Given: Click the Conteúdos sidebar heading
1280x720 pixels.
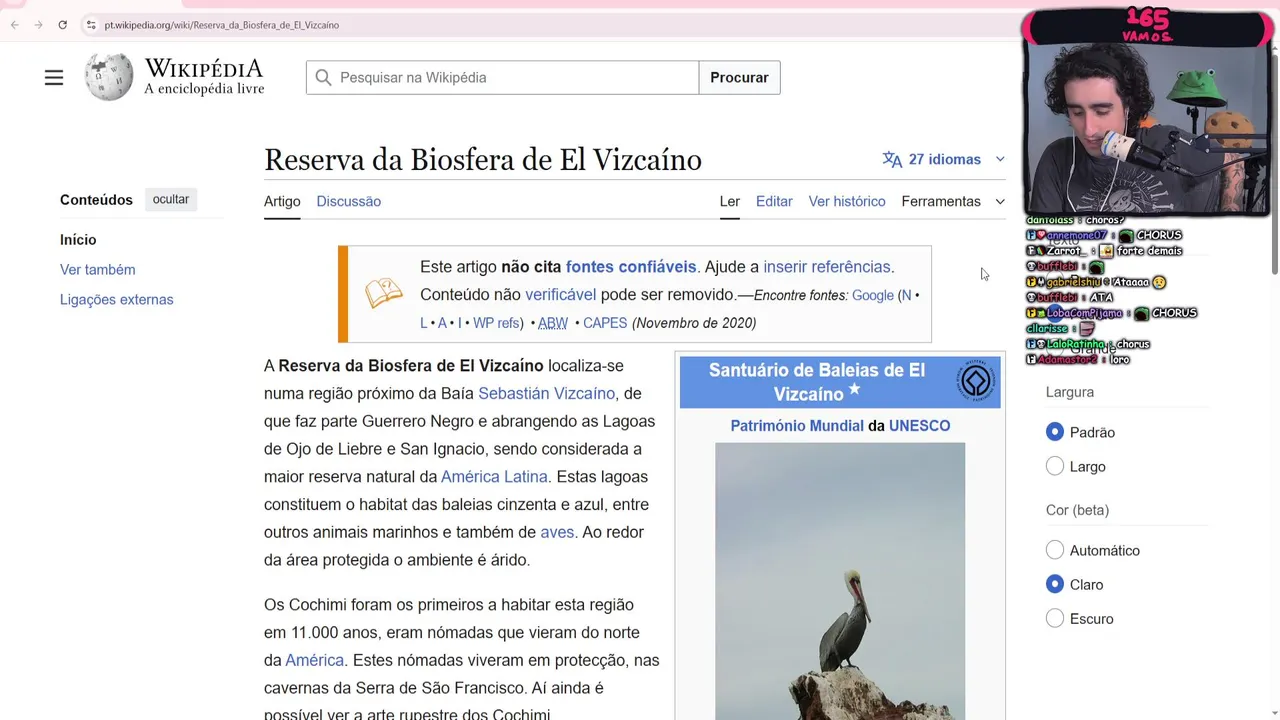Looking at the screenshot, I should pyautogui.click(x=96, y=200).
